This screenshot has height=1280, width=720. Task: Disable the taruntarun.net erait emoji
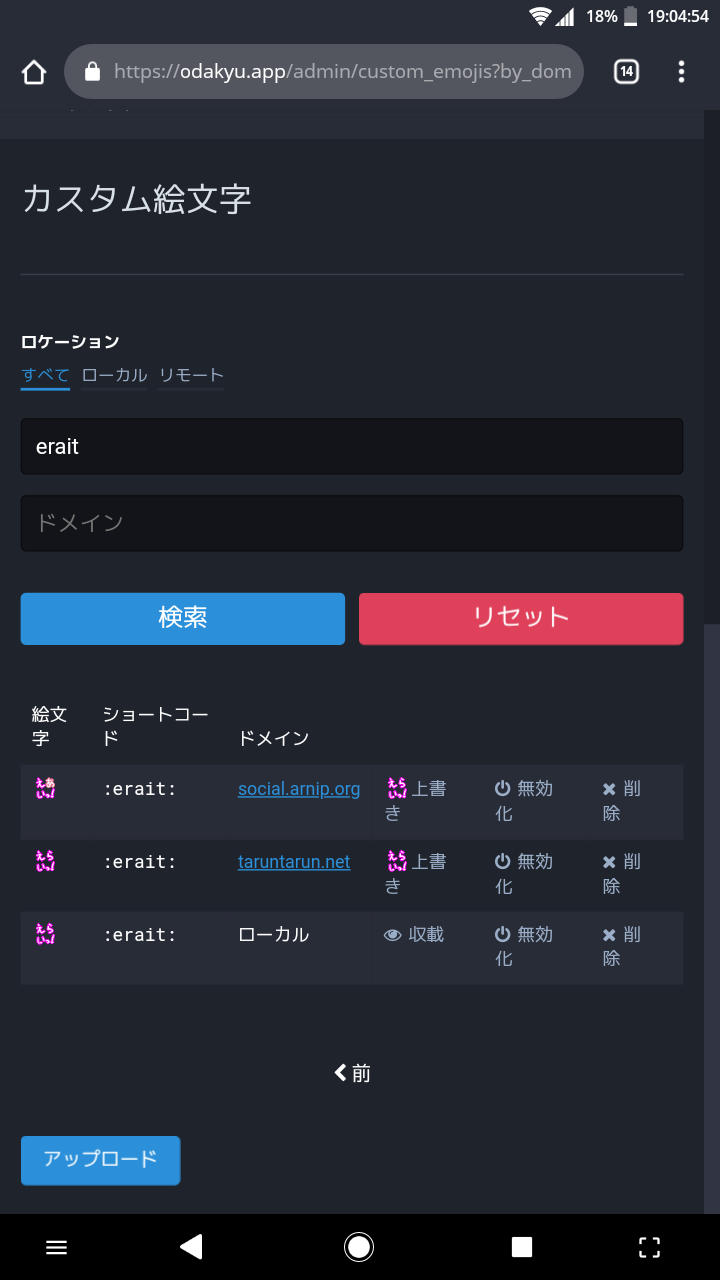(x=523, y=874)
